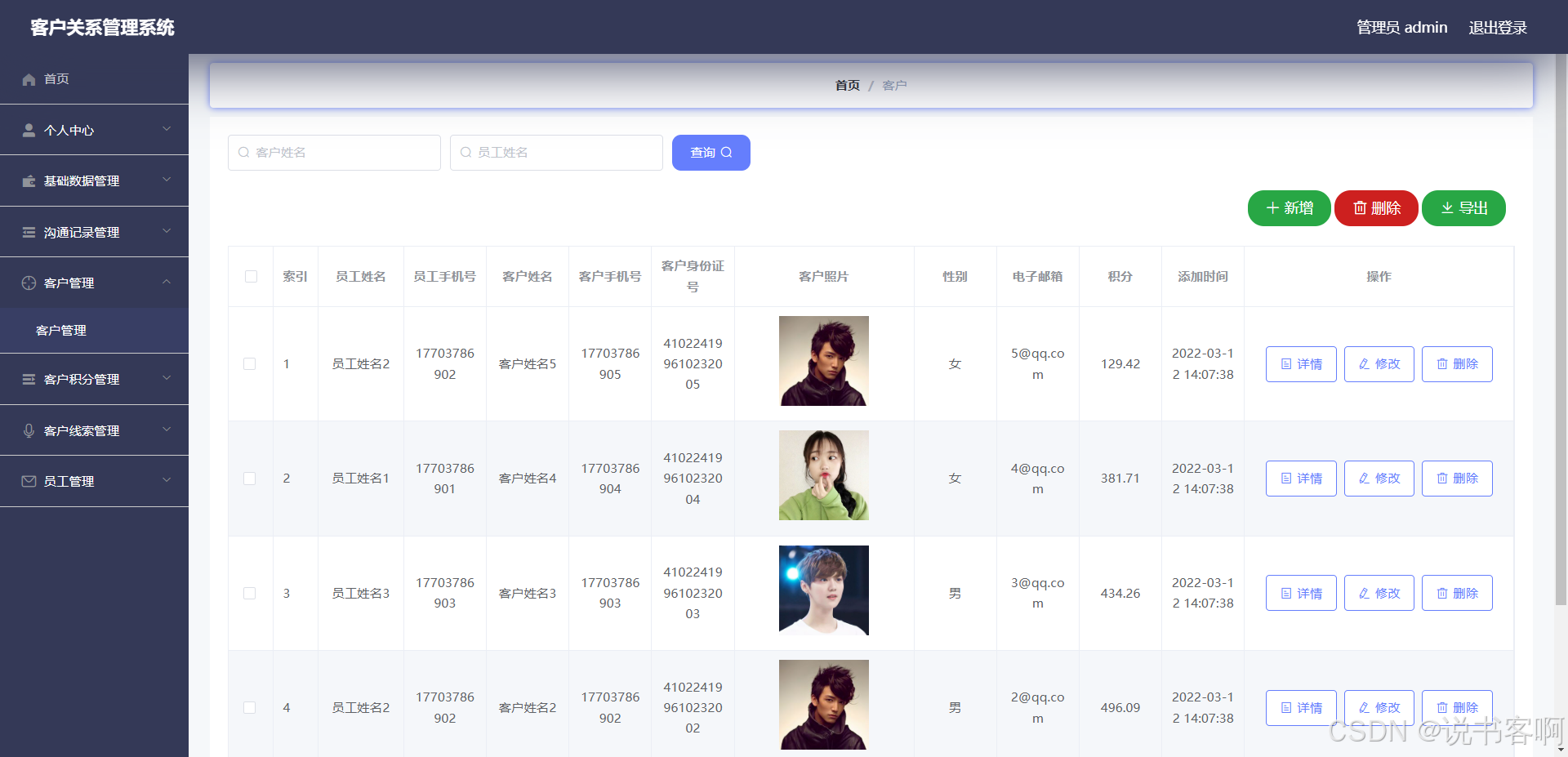Open 首页 in the sidebar
This screenshot has height=757, width=1568.
point(94,79)
